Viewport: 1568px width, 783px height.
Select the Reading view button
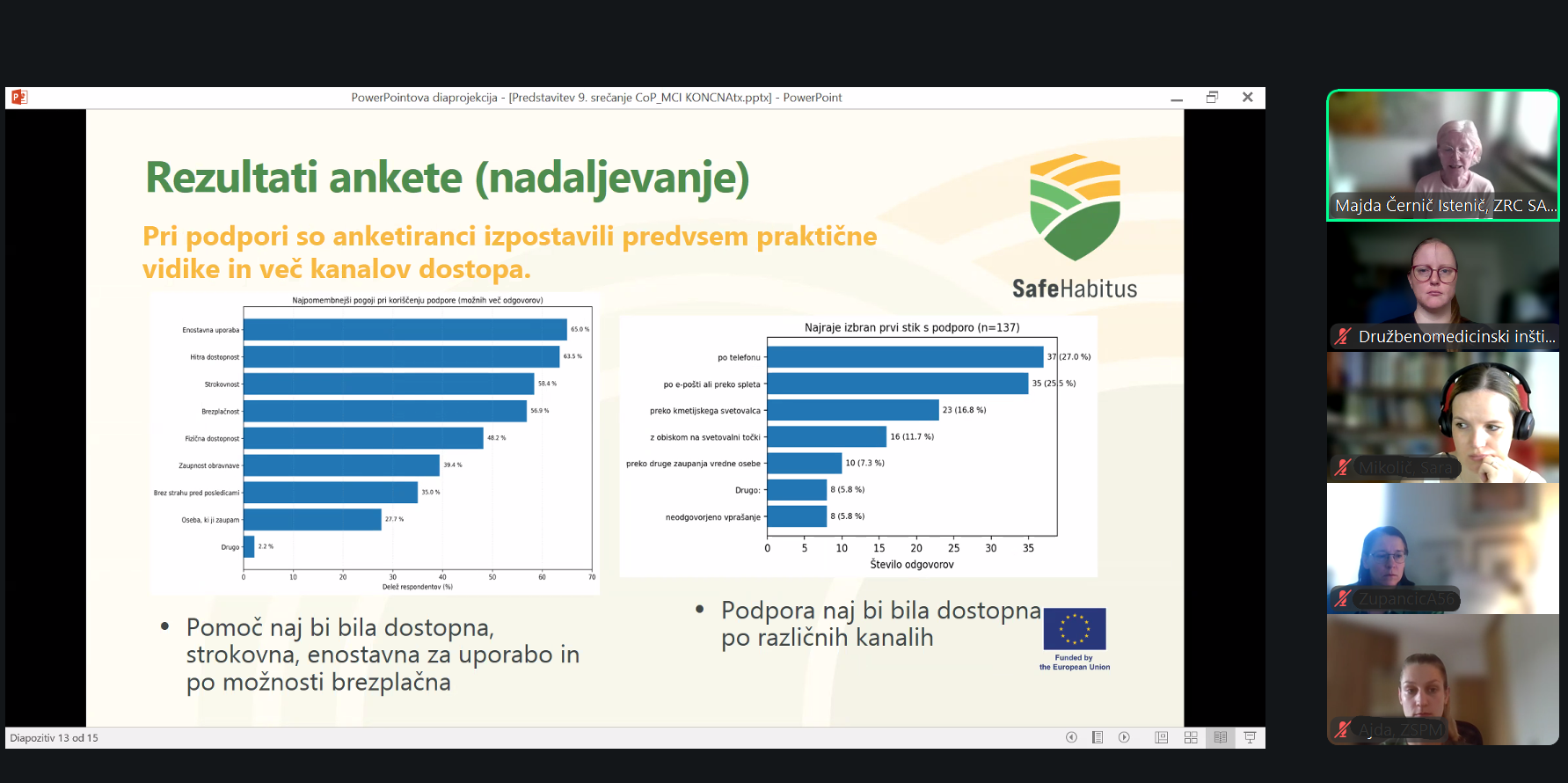point(1221,737)
